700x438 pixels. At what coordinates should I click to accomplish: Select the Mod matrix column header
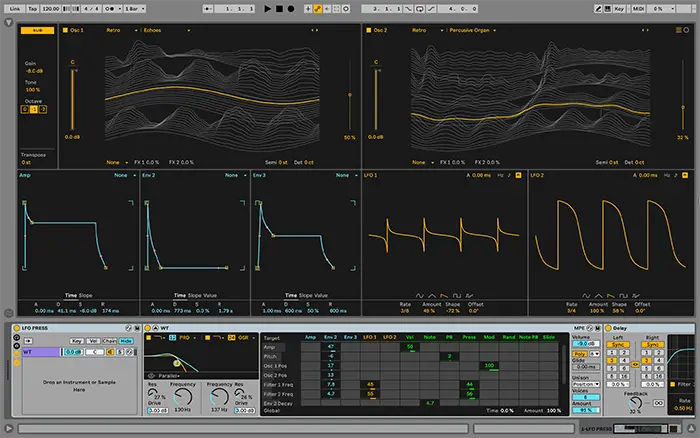(489, 337)
